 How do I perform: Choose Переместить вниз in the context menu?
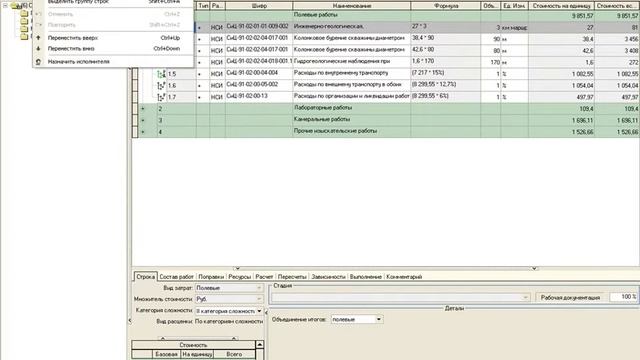coord(114,49)
